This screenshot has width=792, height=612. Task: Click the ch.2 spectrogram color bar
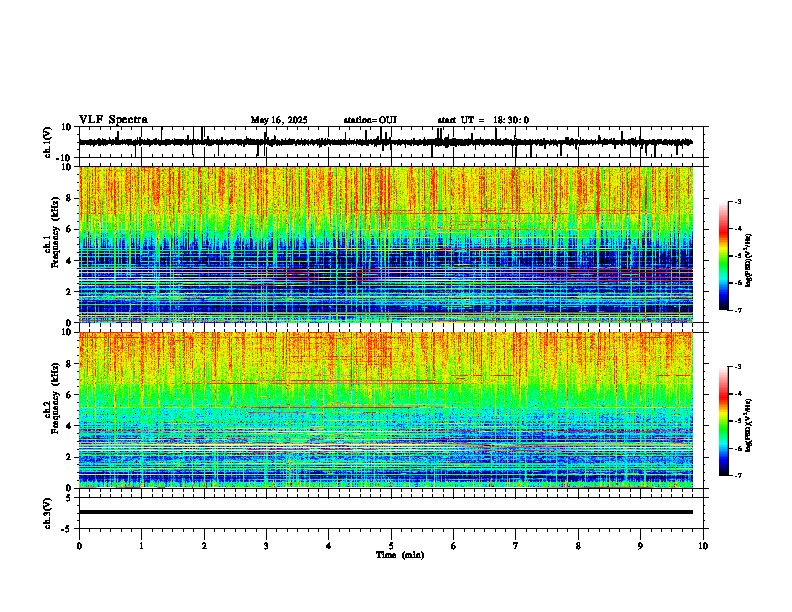[723, 421]
